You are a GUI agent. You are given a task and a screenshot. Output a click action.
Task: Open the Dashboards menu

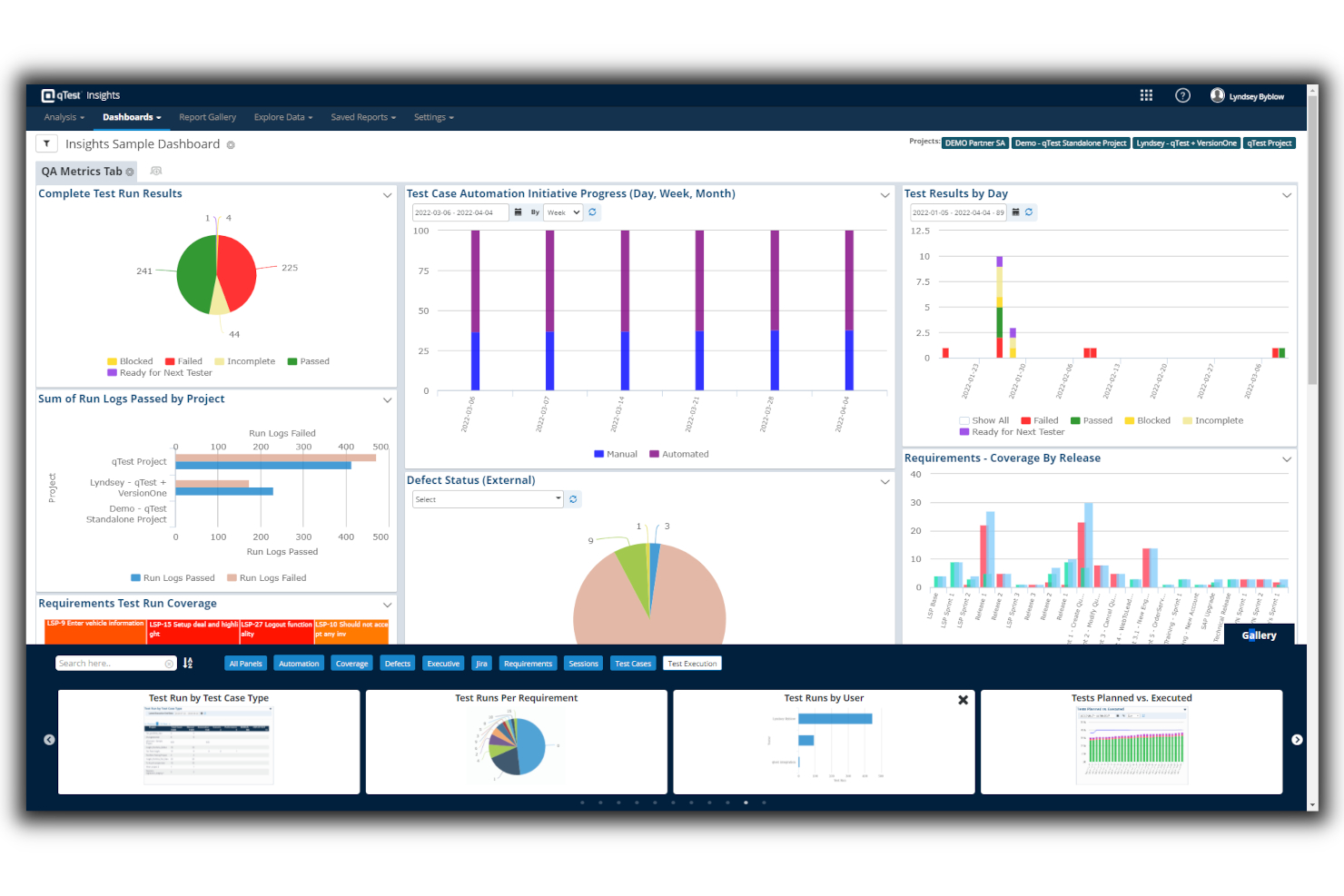pyautogui.click(x=132, y=117)
